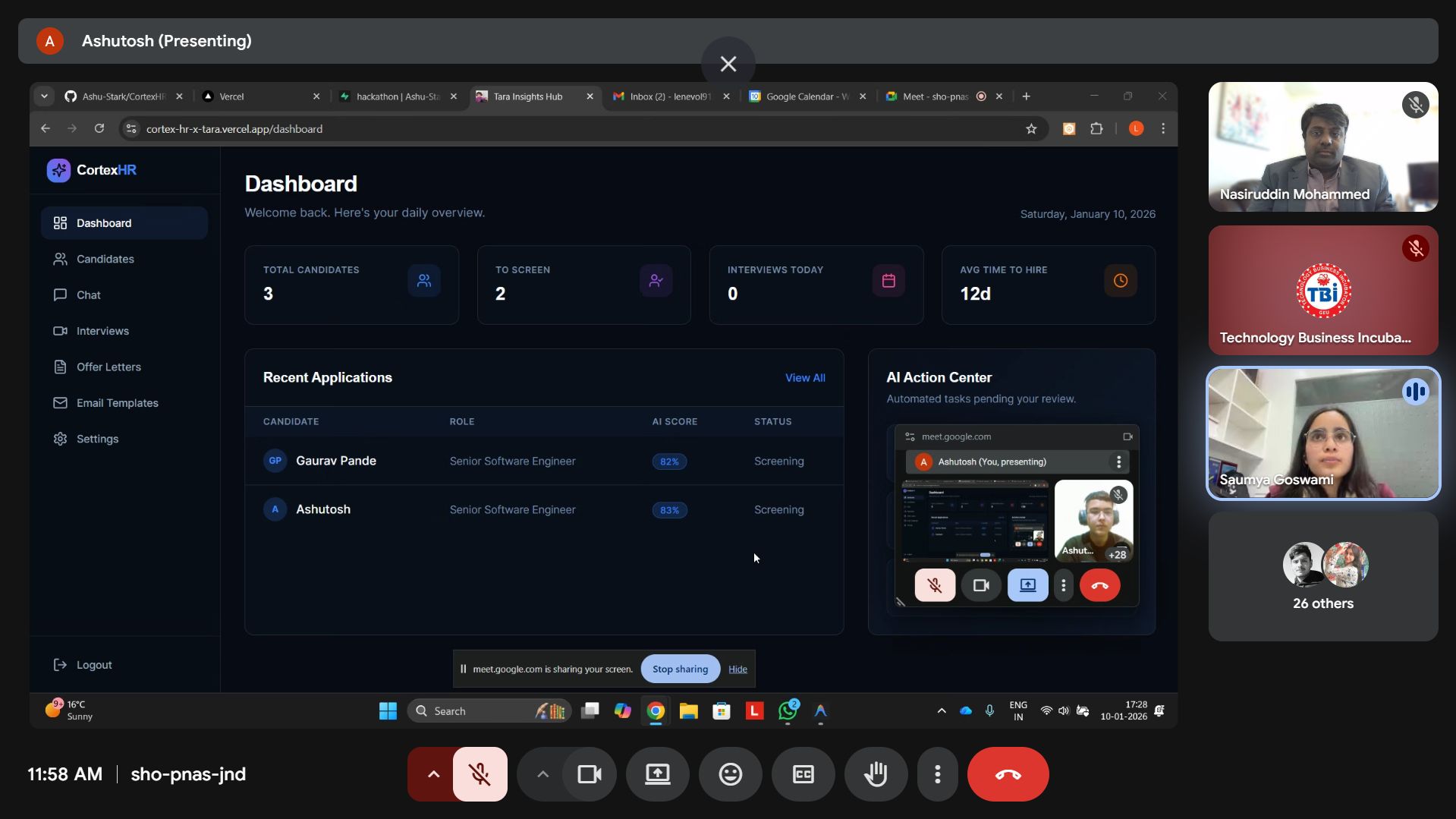
Task: Click View All in Recent Applications
Action: point(805,378)
